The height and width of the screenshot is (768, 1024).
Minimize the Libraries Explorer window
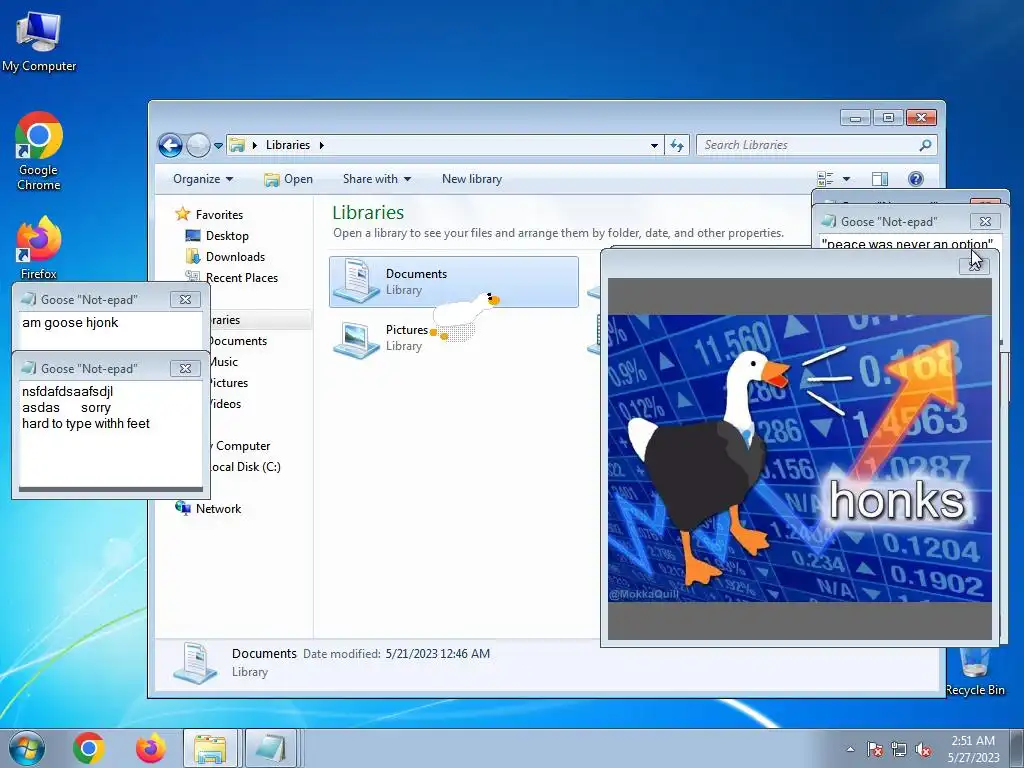(x=855, y=118)
